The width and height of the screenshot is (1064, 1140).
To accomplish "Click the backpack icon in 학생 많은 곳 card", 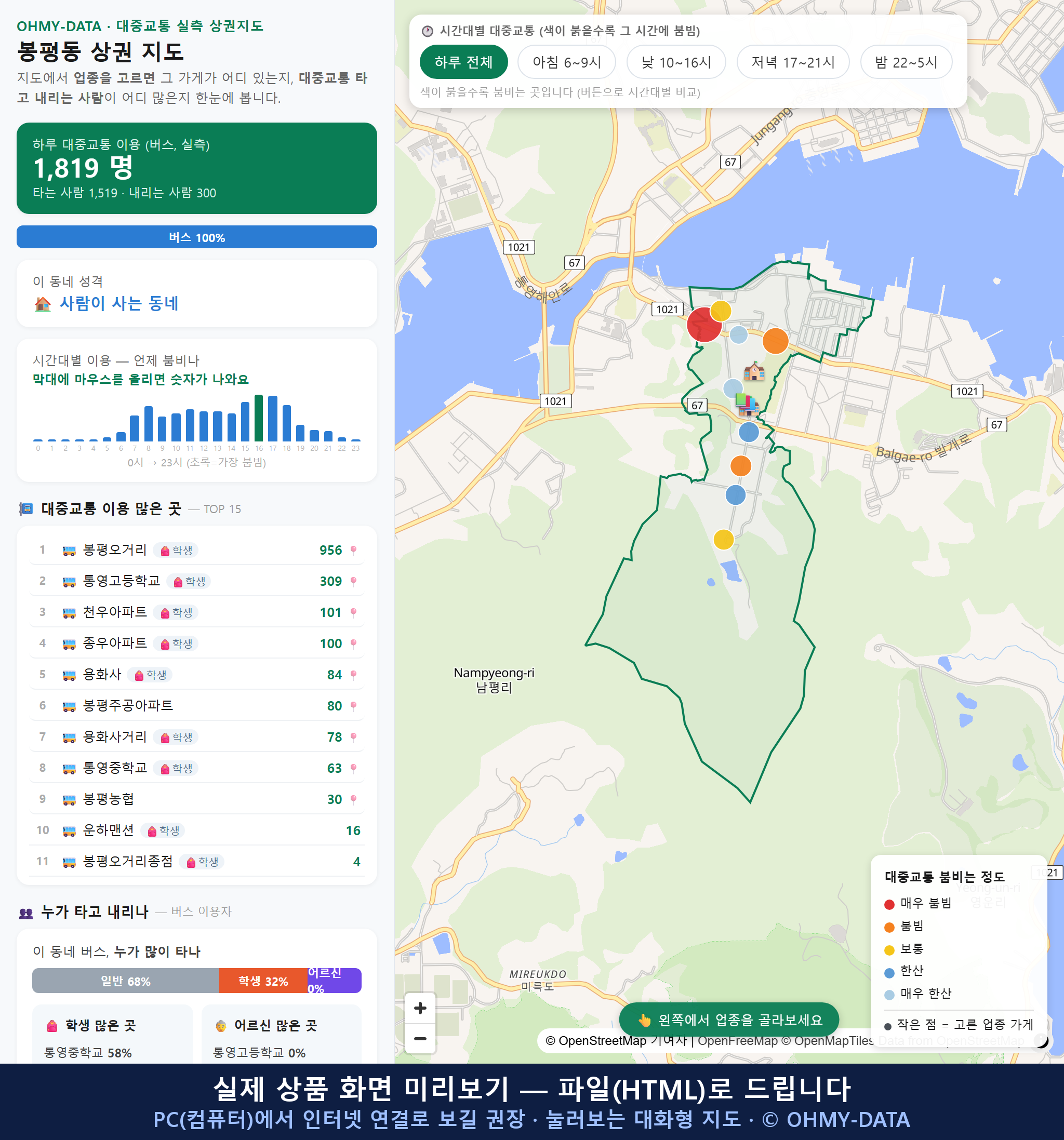I will (52, 1026).
